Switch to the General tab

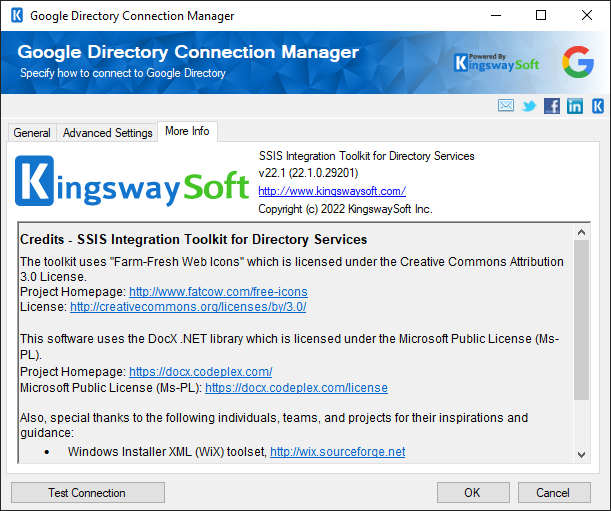(x=32, y=133)
